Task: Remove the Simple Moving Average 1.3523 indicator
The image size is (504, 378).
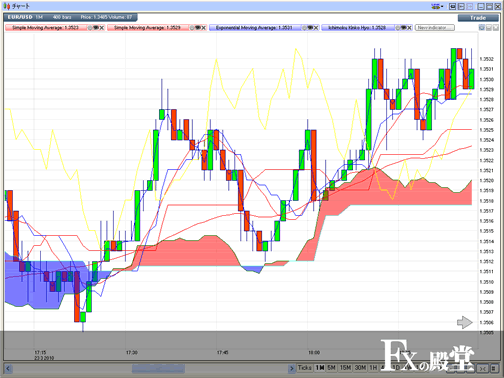Action: 101,28
